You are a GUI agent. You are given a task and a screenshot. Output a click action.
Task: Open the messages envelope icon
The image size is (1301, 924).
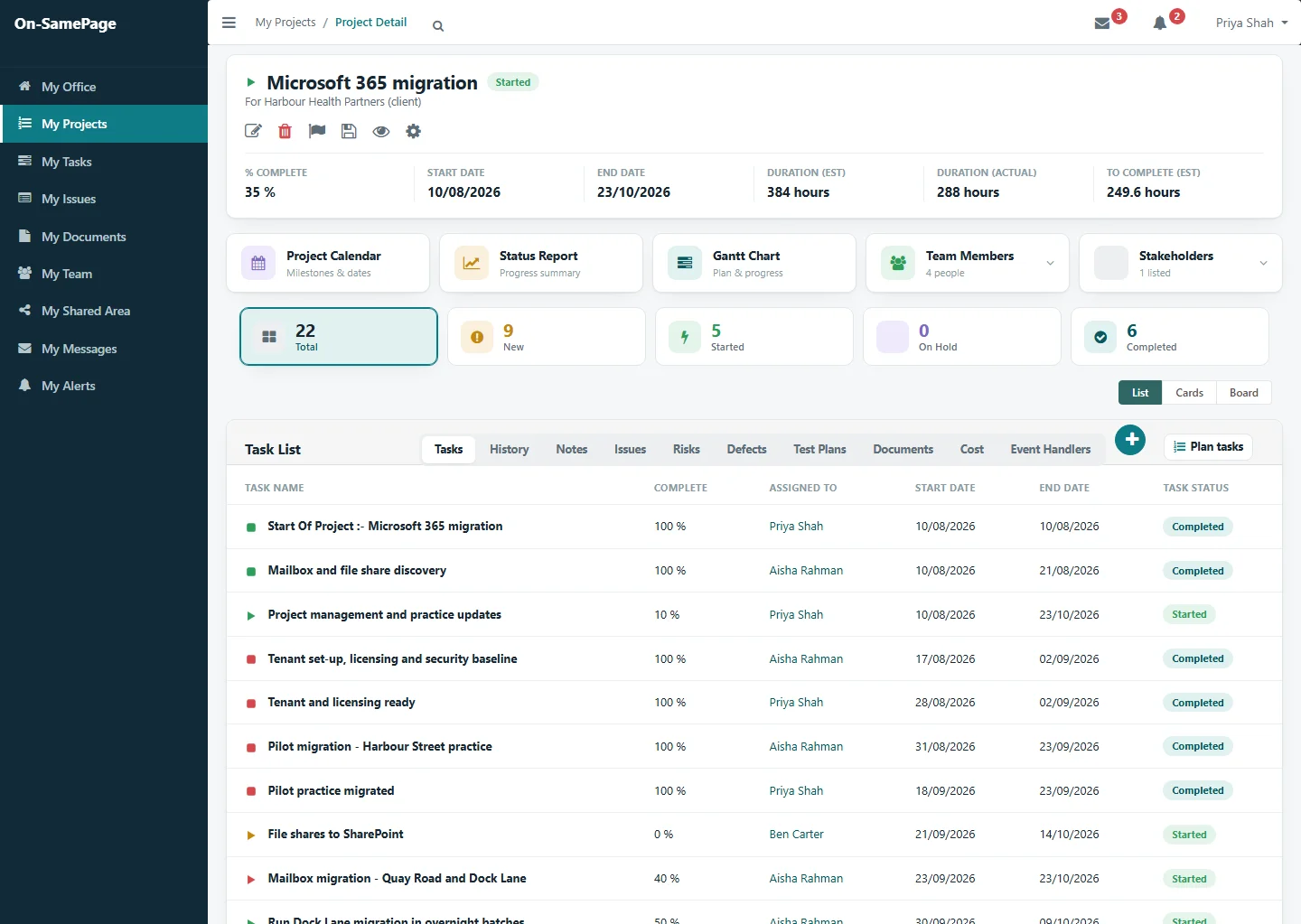pyautogui.click(x=1102, y=23)
